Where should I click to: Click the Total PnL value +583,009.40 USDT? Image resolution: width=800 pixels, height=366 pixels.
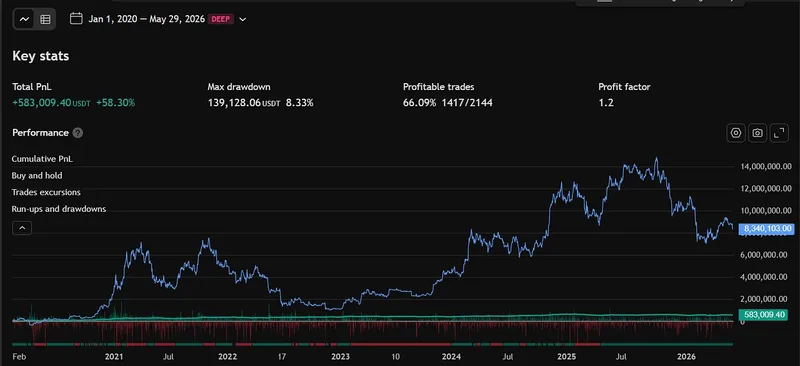click(52, 103)
